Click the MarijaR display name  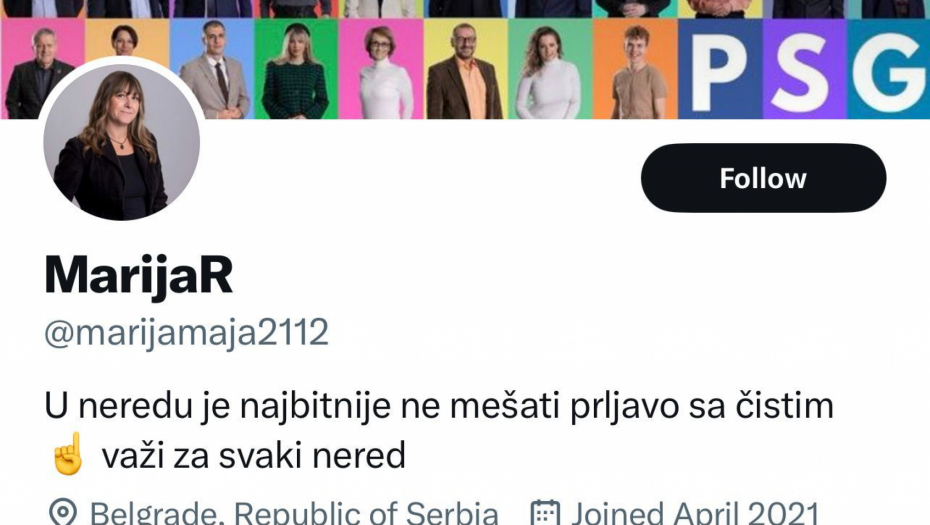[139, 275]
